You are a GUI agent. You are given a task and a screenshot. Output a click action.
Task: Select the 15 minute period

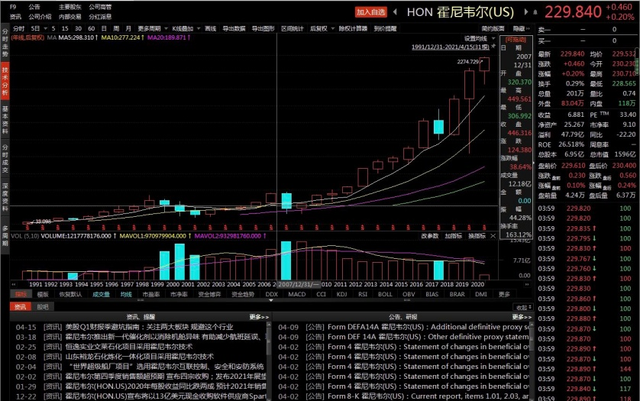(65, 29)
